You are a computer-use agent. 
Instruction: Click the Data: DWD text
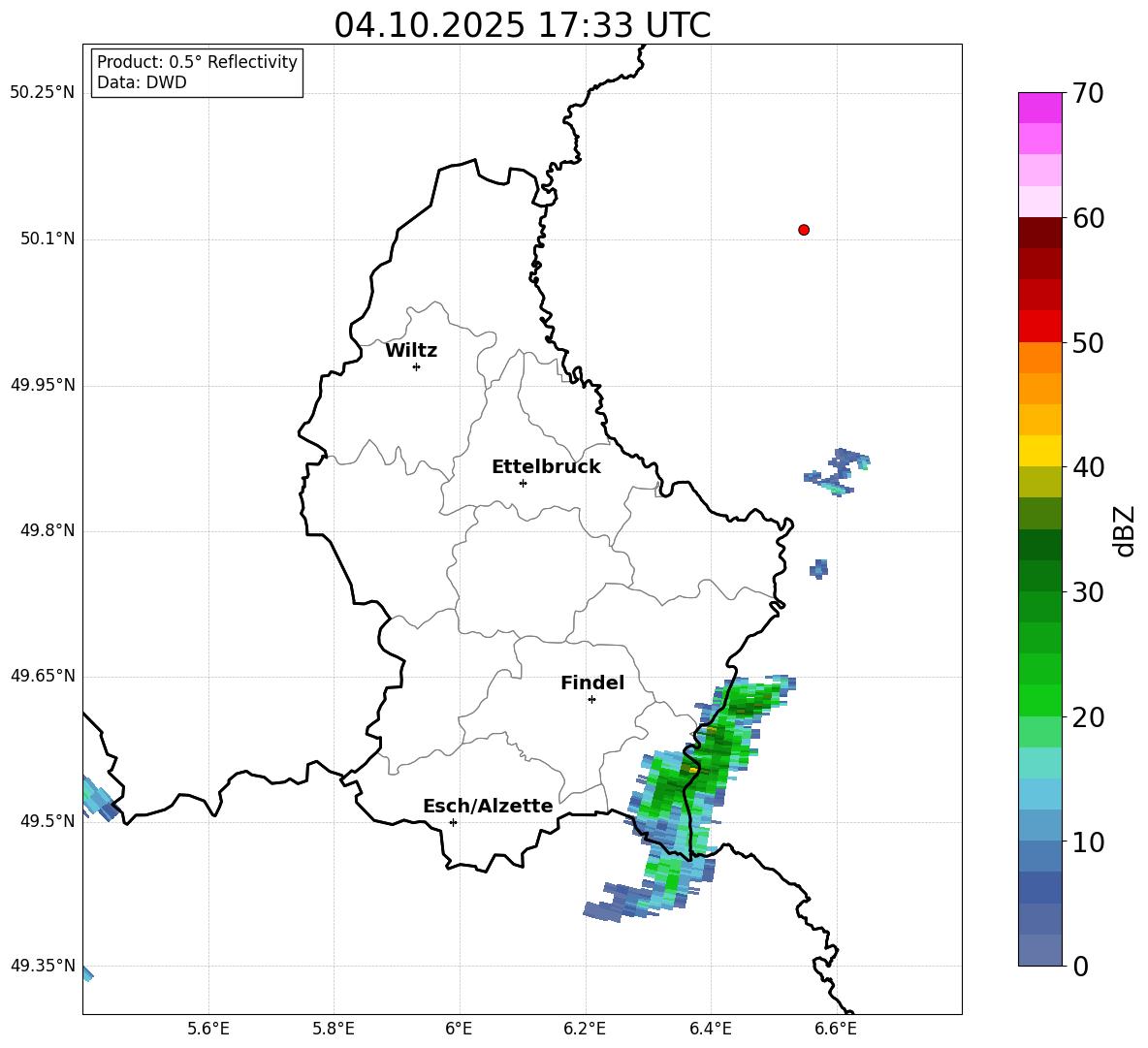pyautogui.click(x=142, y=82)
